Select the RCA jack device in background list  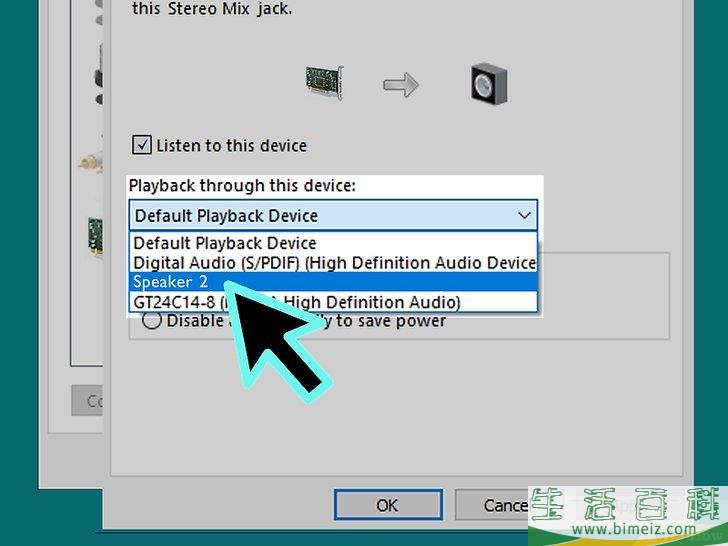(x=90, y=157)
